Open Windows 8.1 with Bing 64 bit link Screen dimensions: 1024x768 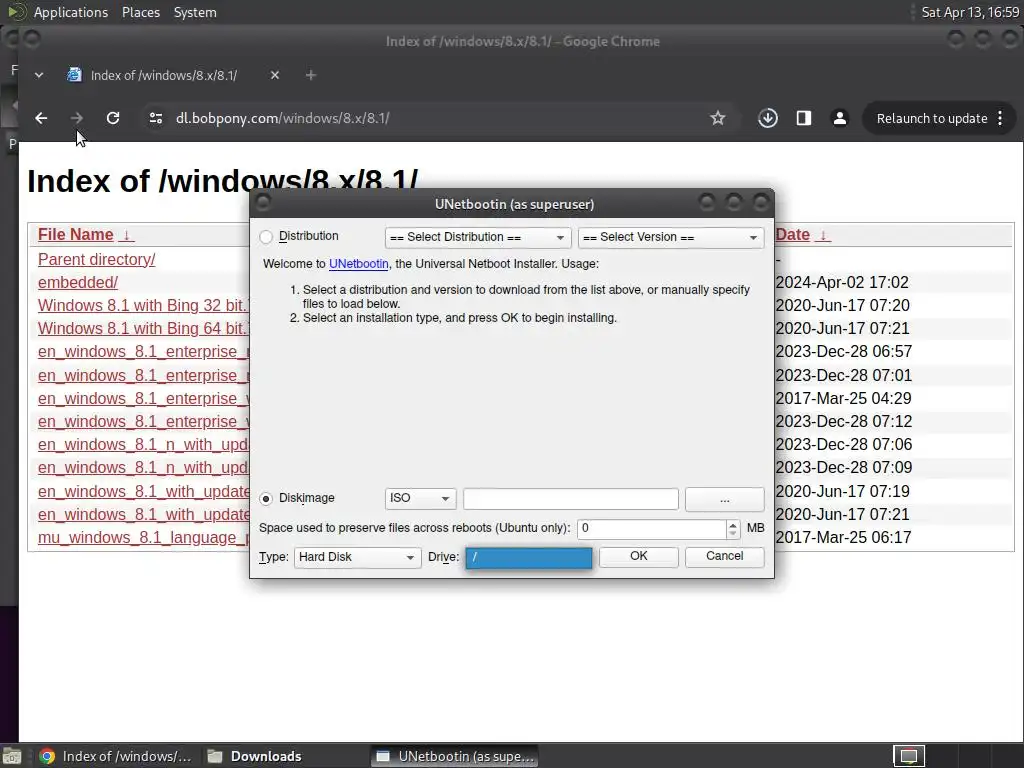(143, 328)
